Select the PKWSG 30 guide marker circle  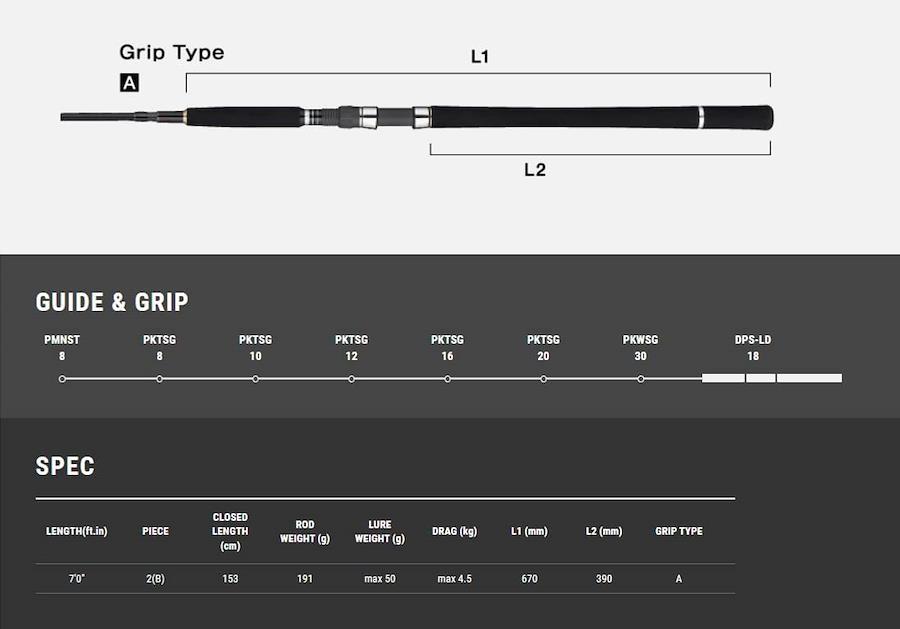click(641, 379)
